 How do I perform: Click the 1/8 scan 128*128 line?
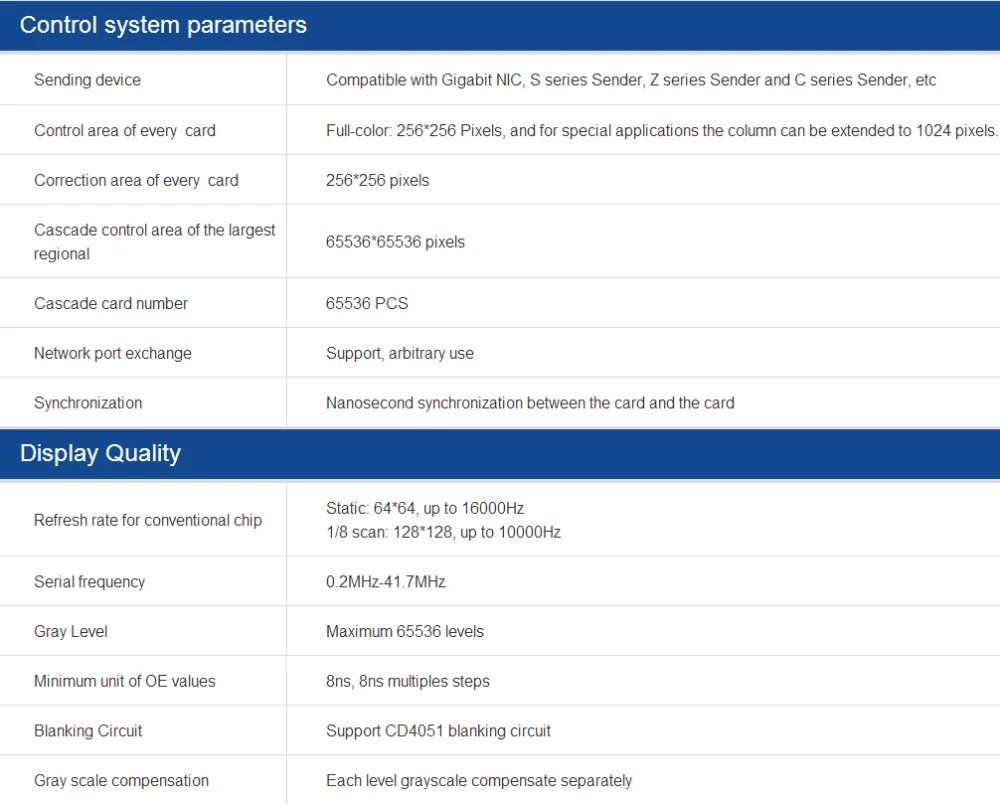[x=443, y=532]
